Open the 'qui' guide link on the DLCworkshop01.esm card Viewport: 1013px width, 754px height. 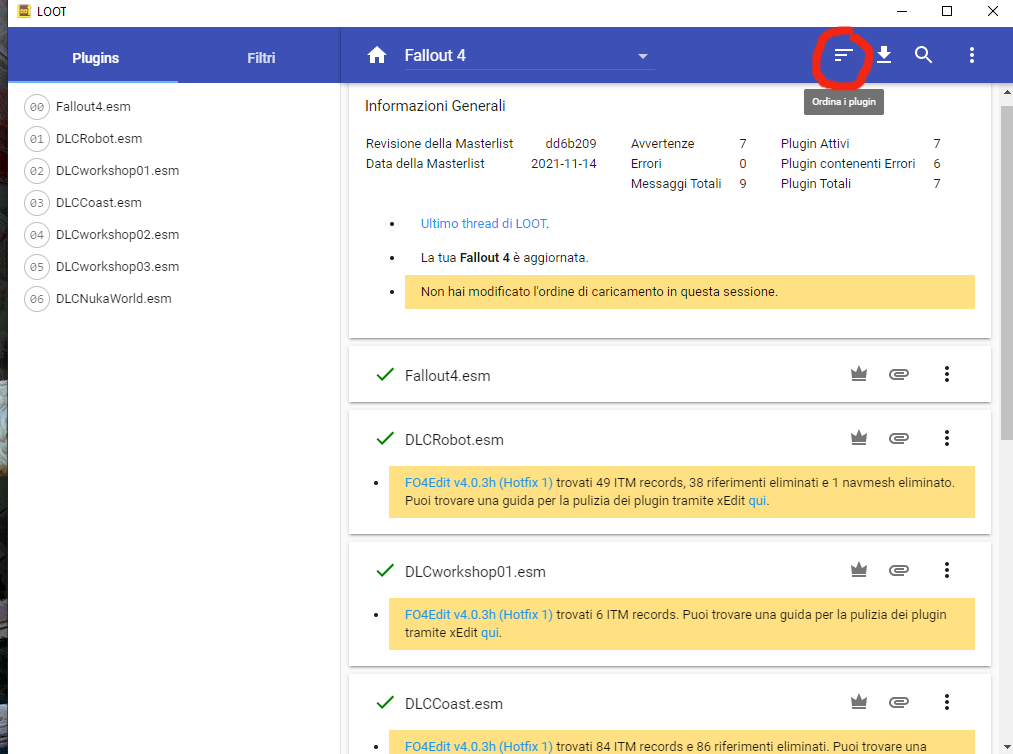tap(490, 633)
